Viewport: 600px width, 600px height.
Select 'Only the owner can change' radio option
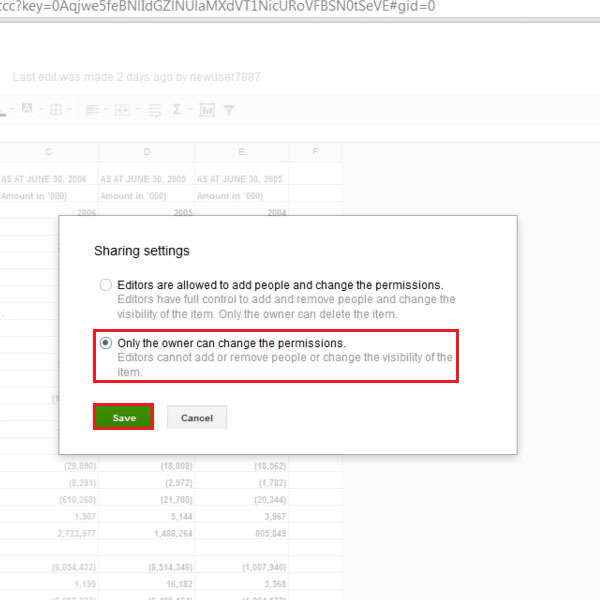(x=106, y=343)
